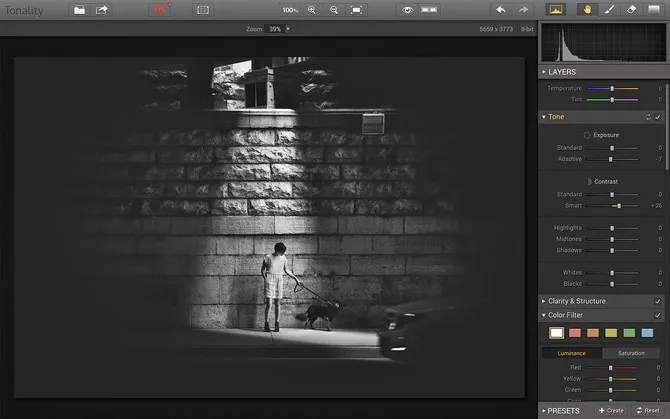Screen dimensions: 670x419
Task: Disable the Clarity & Structure checkbox
Action: [657, 301]
